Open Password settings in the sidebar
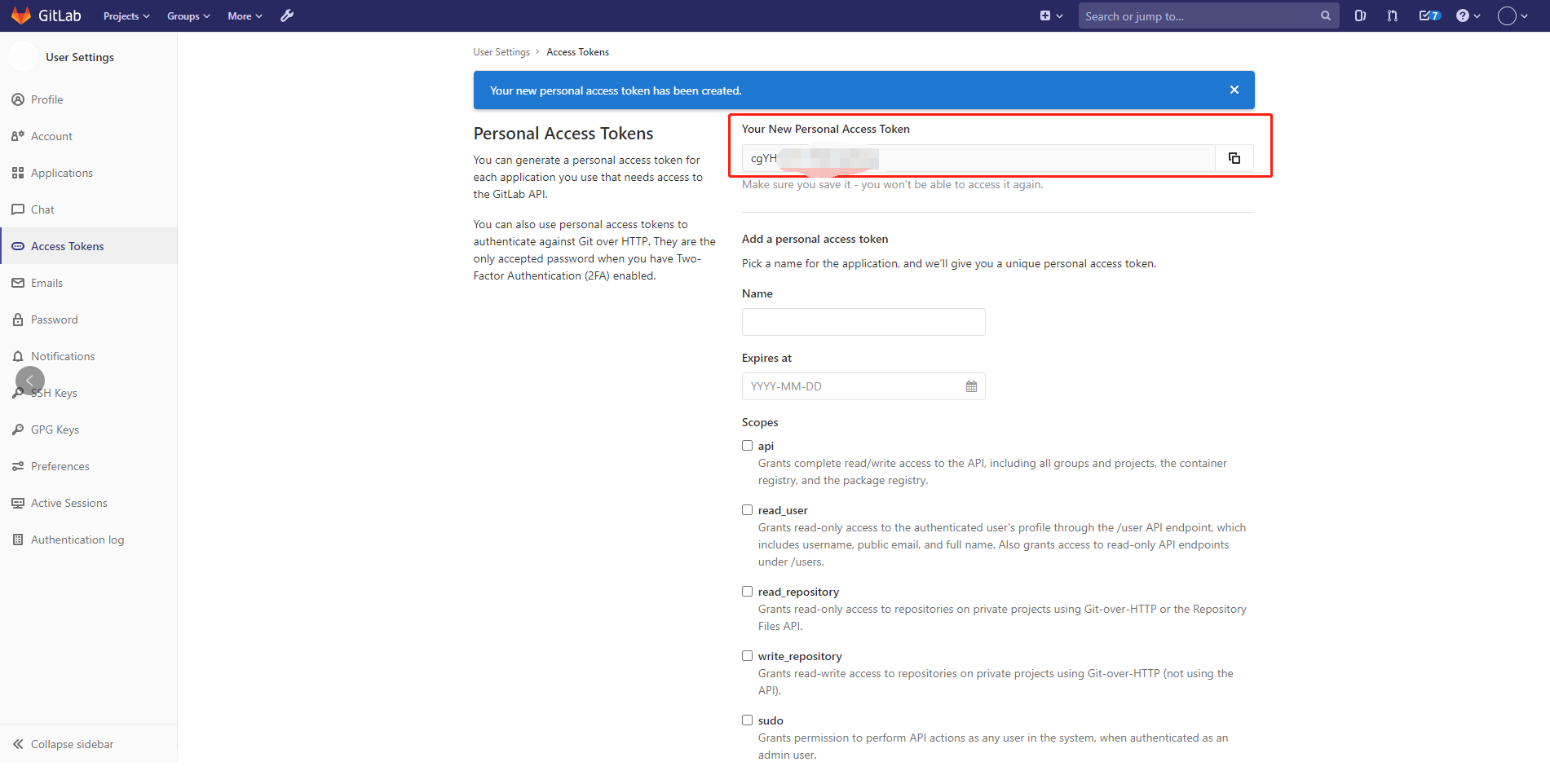 [x=88, y=319]
